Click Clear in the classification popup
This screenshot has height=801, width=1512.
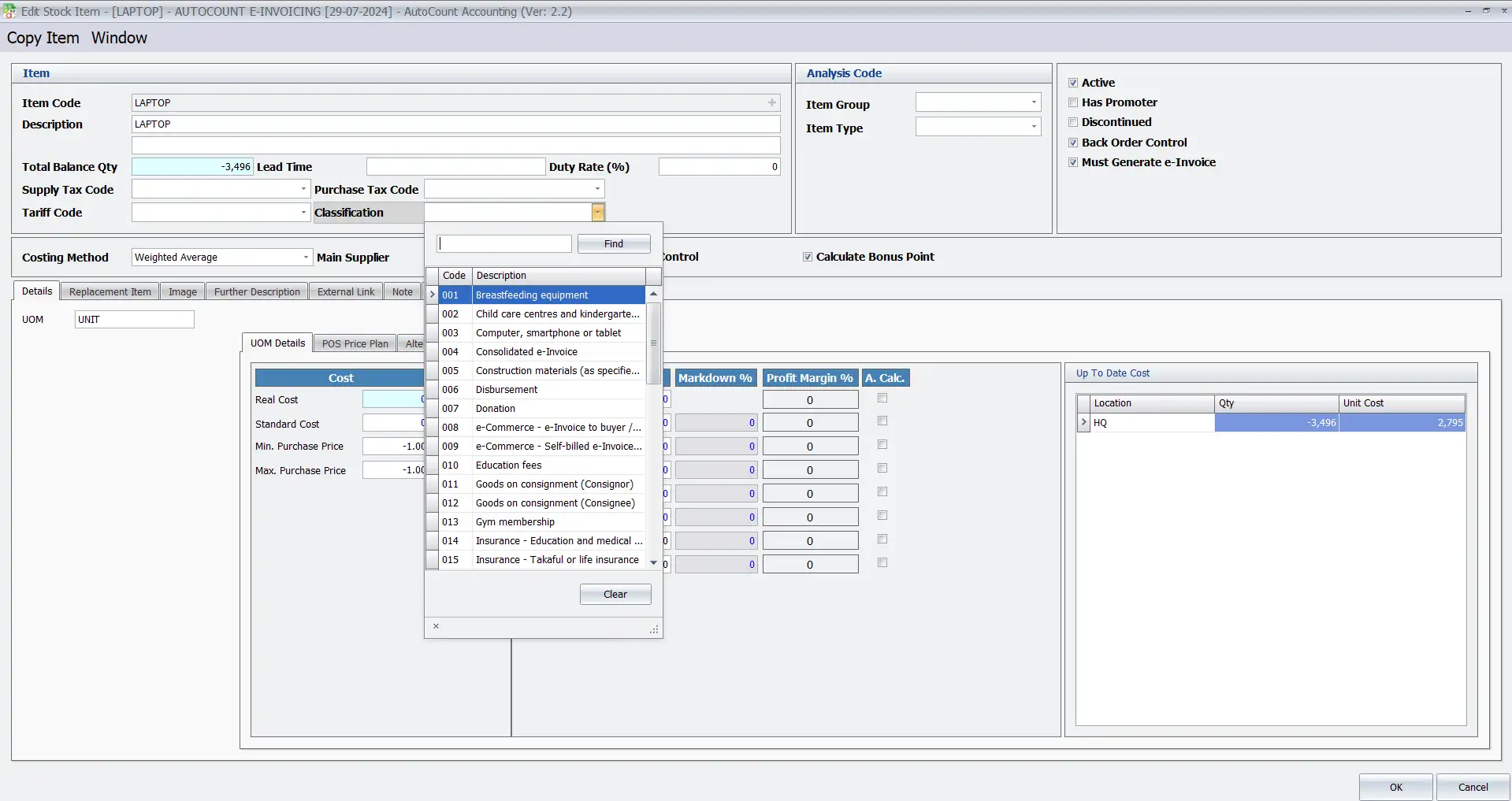coord(615,594)
